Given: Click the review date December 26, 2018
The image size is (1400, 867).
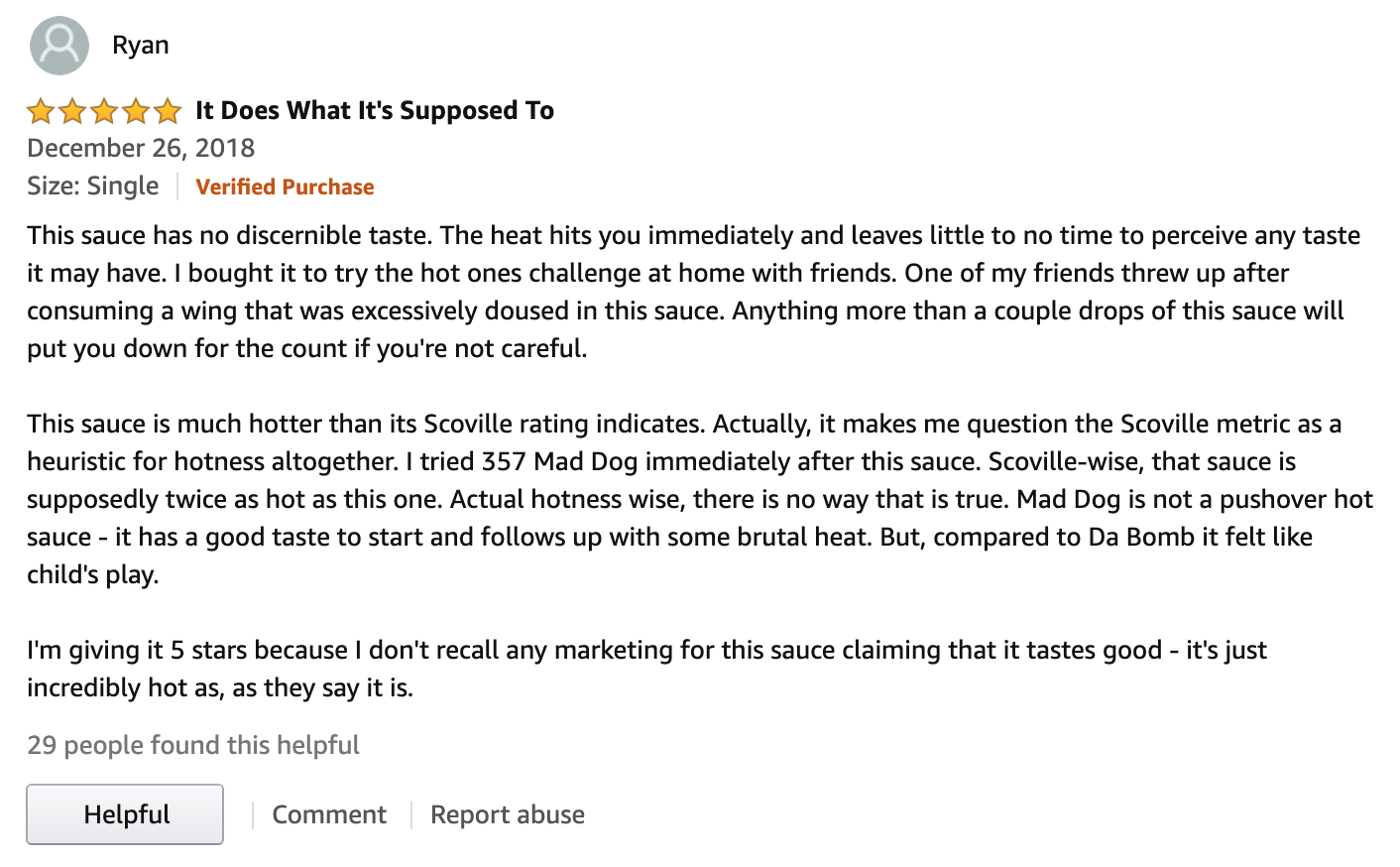Looking at the screenshot, I should pos(141,148).
